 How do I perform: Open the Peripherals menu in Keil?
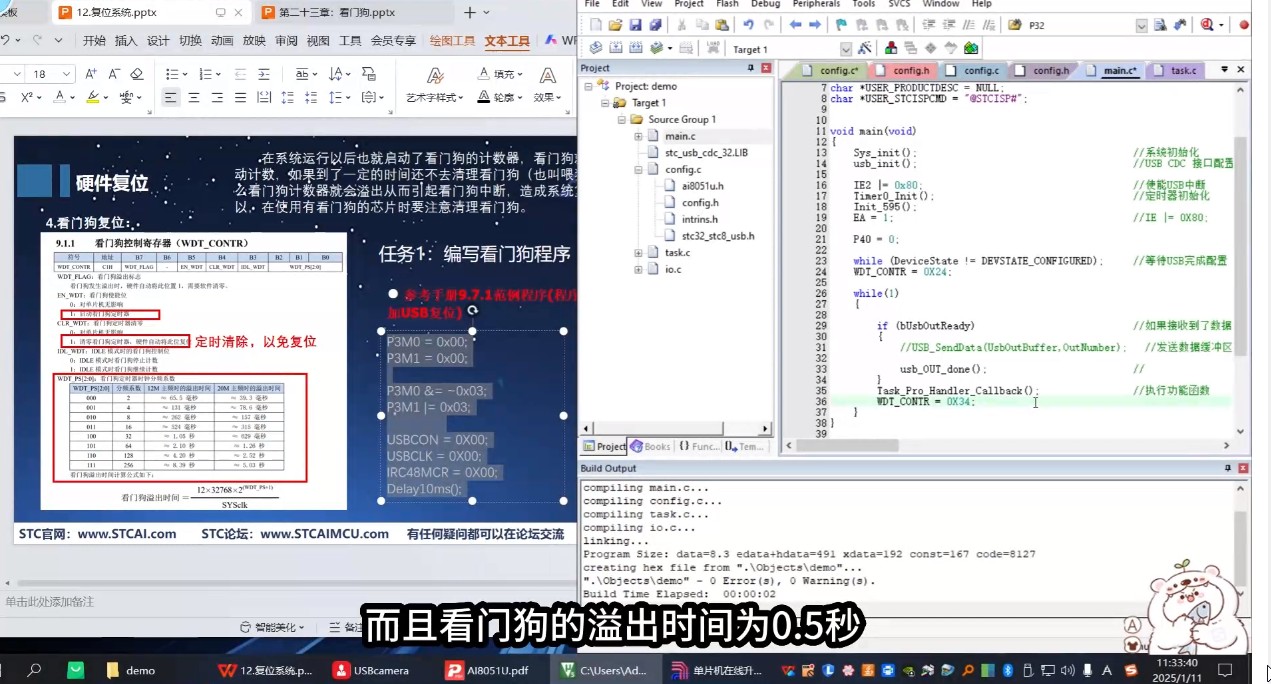click(x=816, y=4)
